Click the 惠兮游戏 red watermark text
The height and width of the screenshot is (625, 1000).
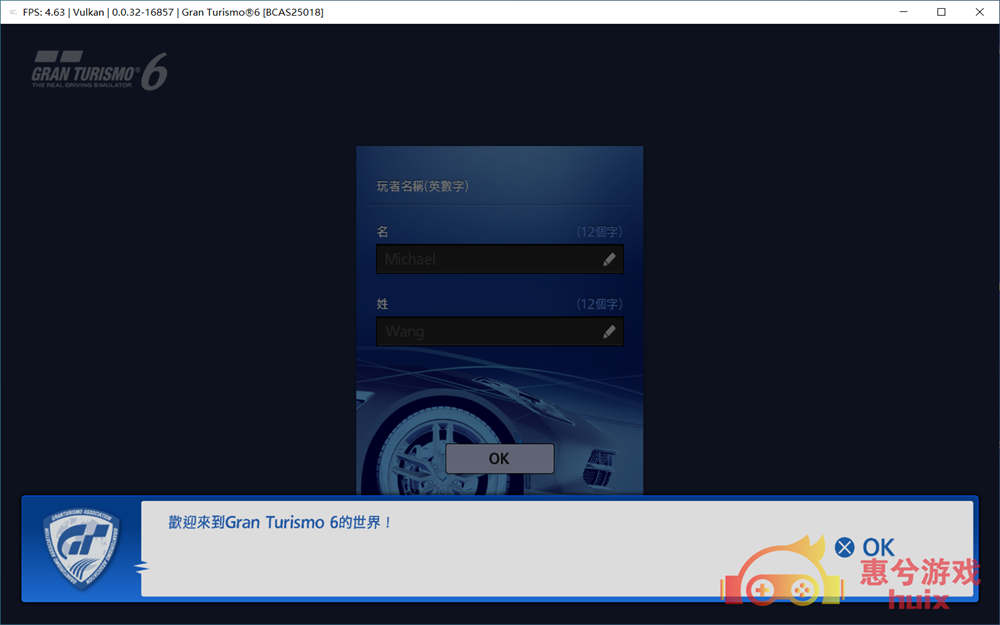[920, 573]
